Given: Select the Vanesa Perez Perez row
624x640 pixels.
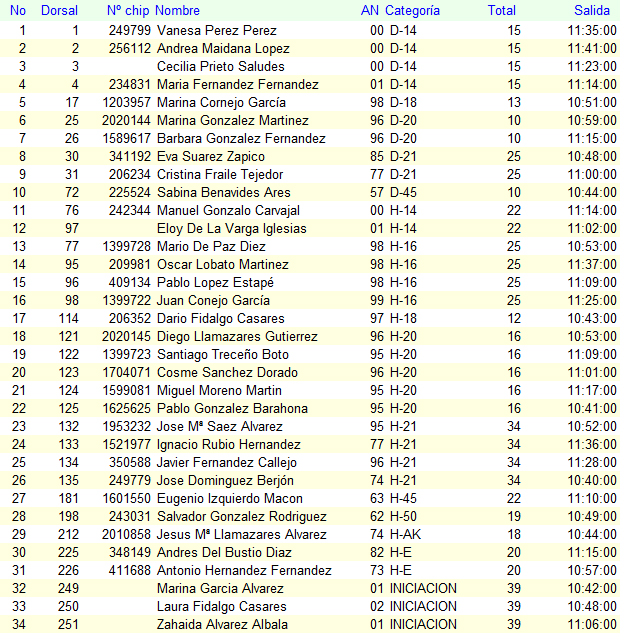Looking at the screenshot, I should [217, 31].
